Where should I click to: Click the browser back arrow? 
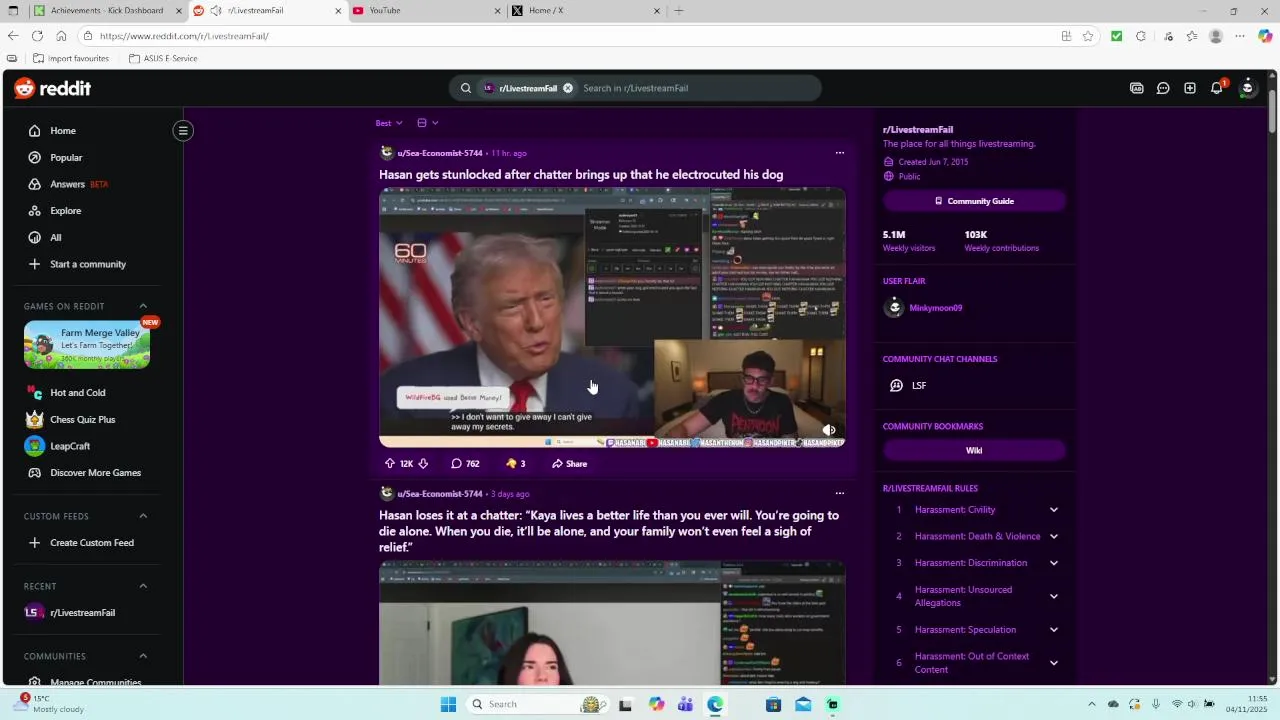[13, 36]
